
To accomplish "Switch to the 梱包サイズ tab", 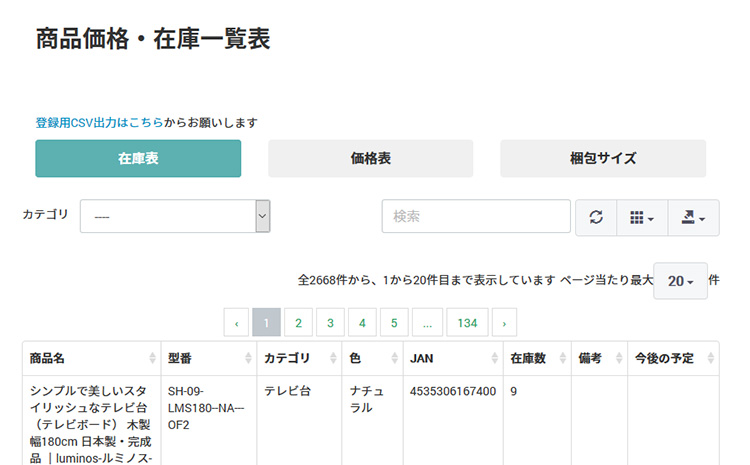I will 603,158.
